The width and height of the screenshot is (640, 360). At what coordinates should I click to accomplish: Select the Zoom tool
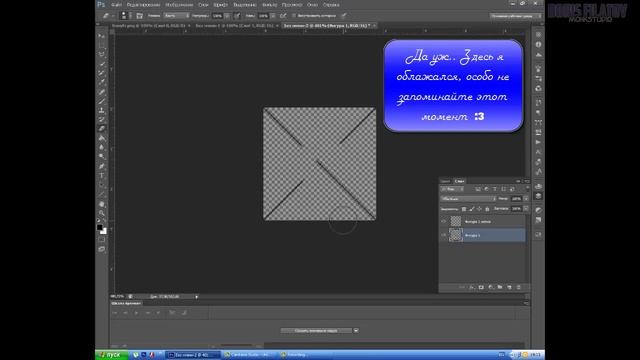pyautogui.click(x=102, y=213)
